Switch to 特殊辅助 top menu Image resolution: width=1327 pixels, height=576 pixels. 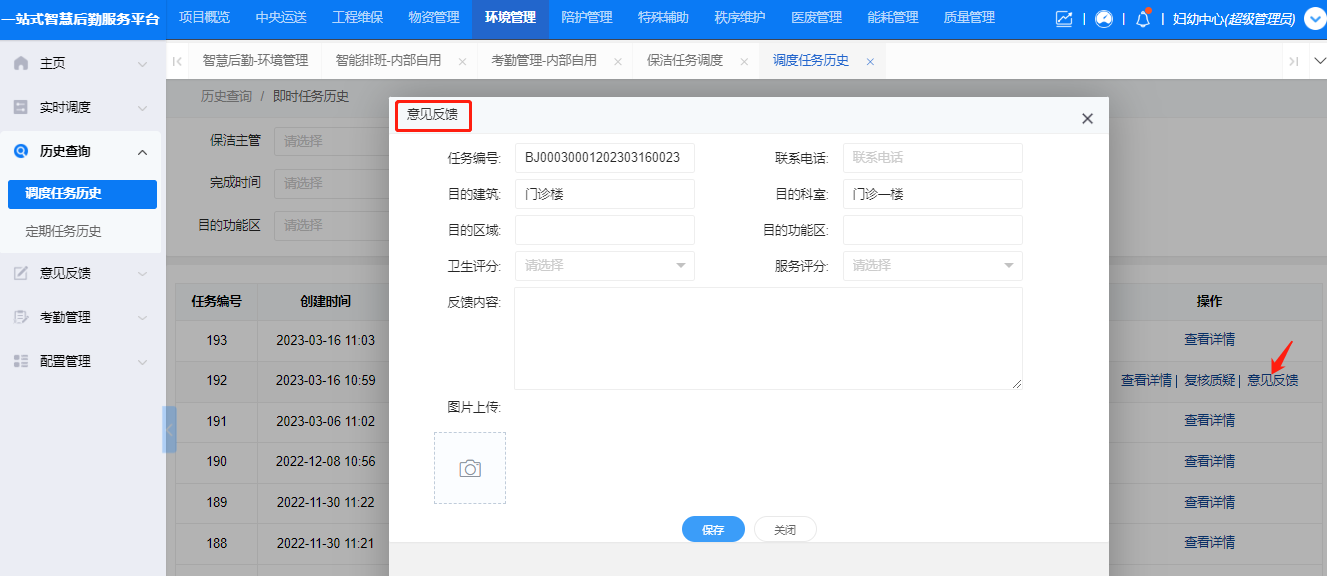point(663,17)
